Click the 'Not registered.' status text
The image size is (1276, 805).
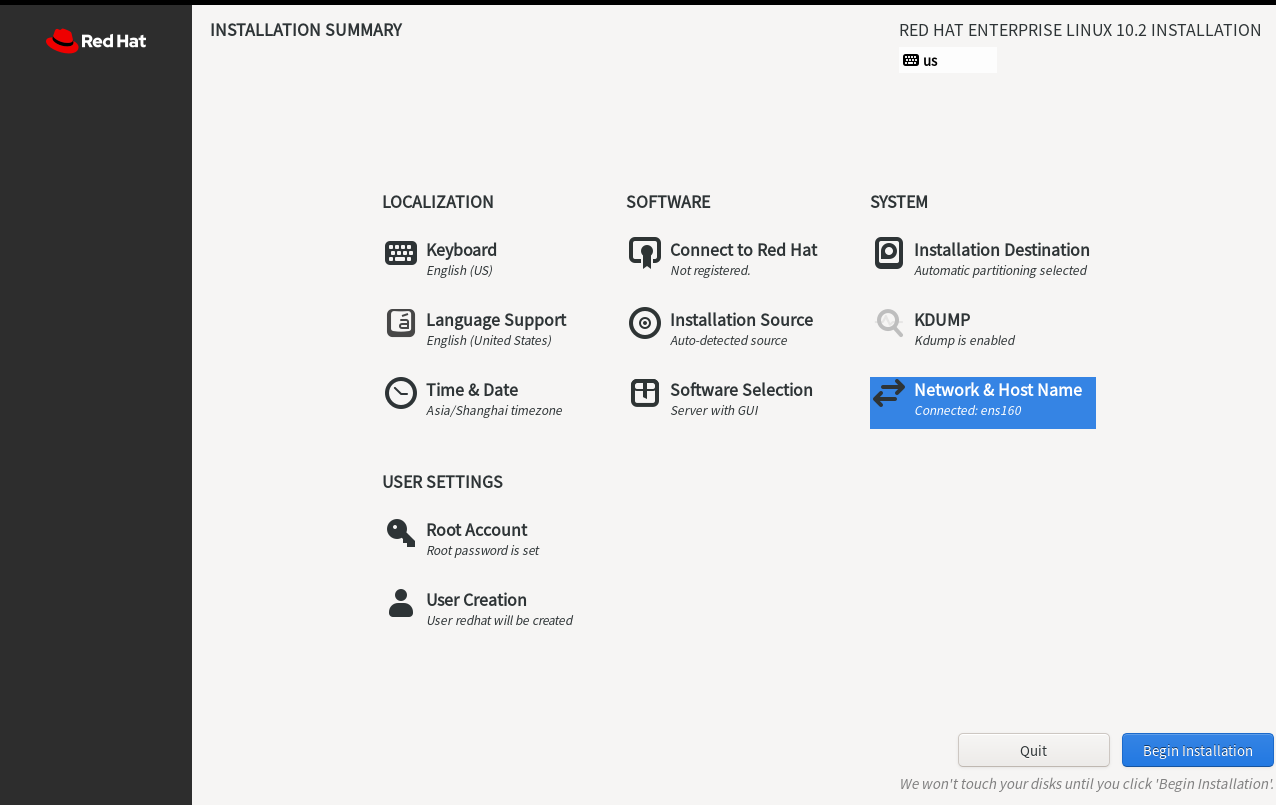pyautogui.click(x=710, y=271)
